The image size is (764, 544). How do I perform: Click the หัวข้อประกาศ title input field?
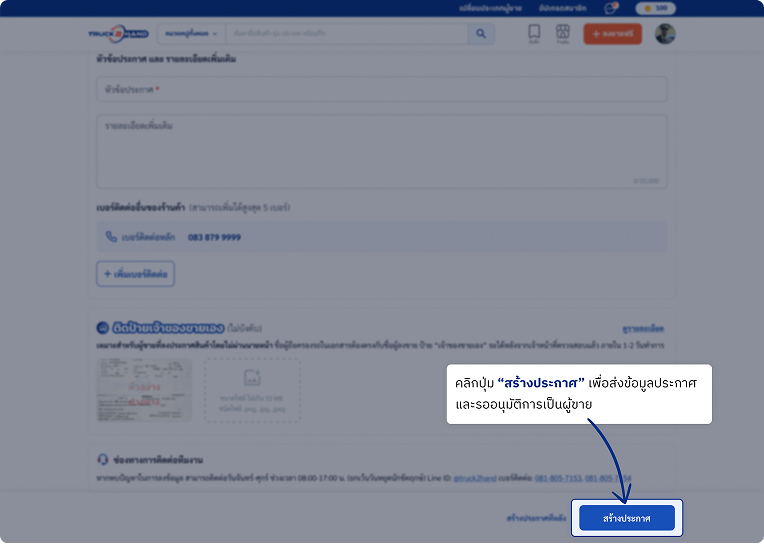click(x=382, y=89)
